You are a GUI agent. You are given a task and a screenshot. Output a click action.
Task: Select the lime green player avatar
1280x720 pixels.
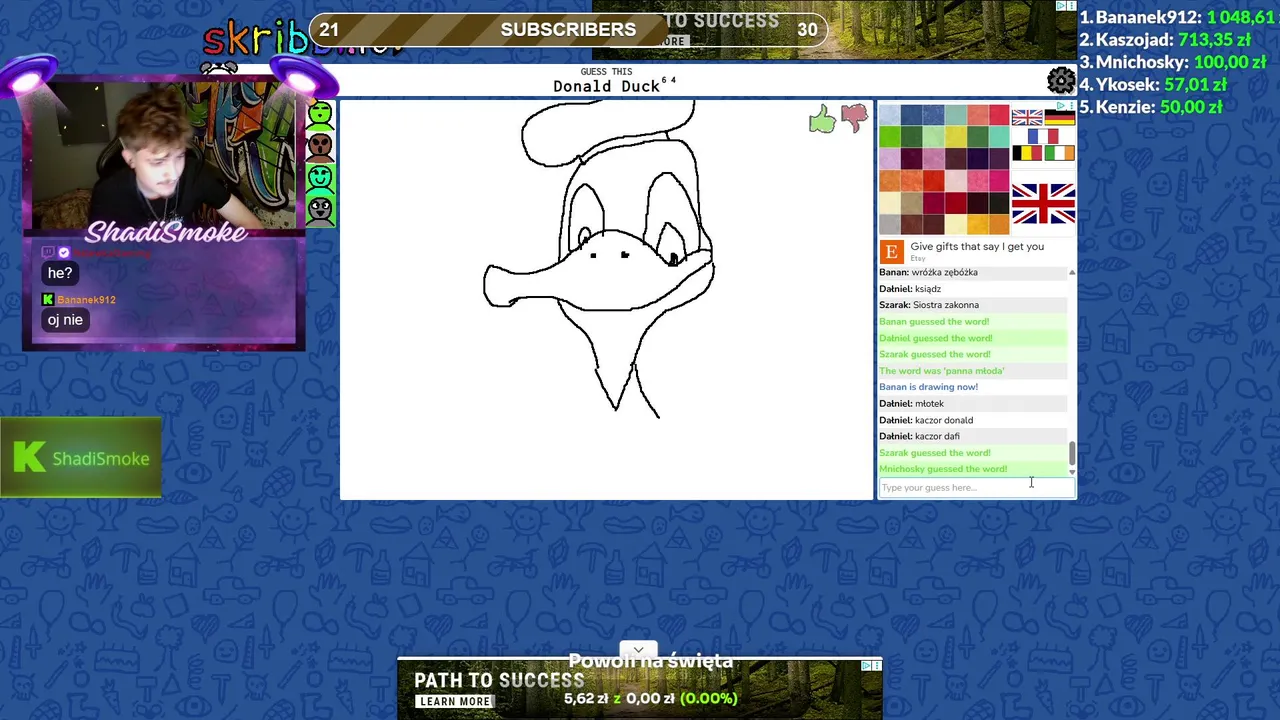[x=320, y=115]
